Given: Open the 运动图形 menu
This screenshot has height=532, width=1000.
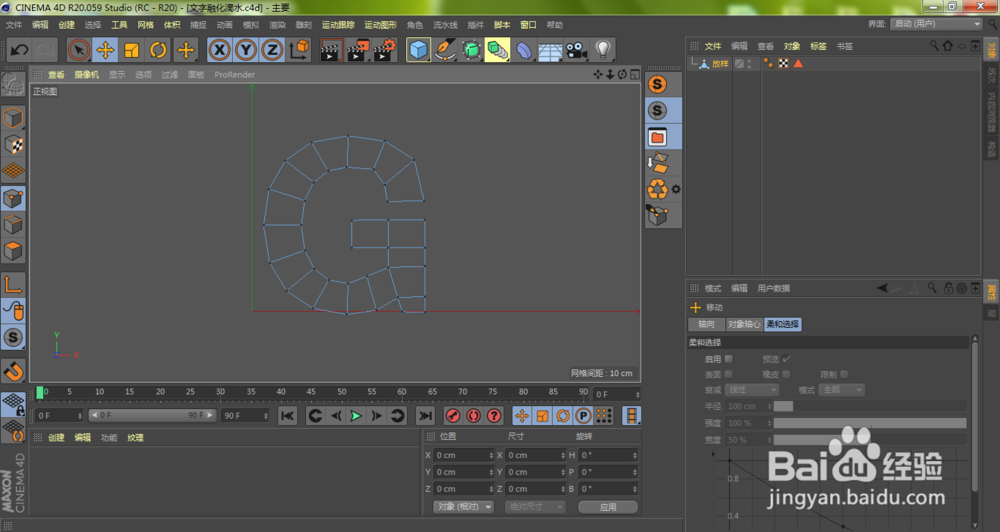Looking at the screenshot, I should [379, 24].
